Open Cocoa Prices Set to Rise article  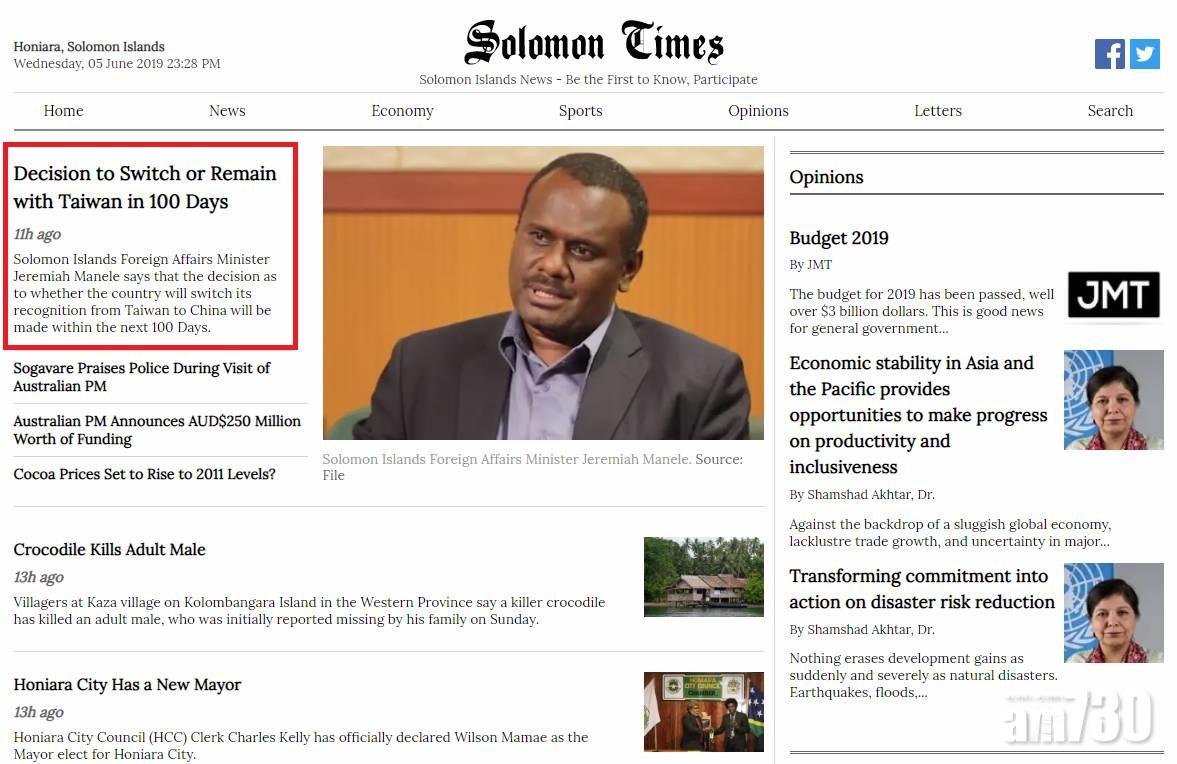point(144,474)
